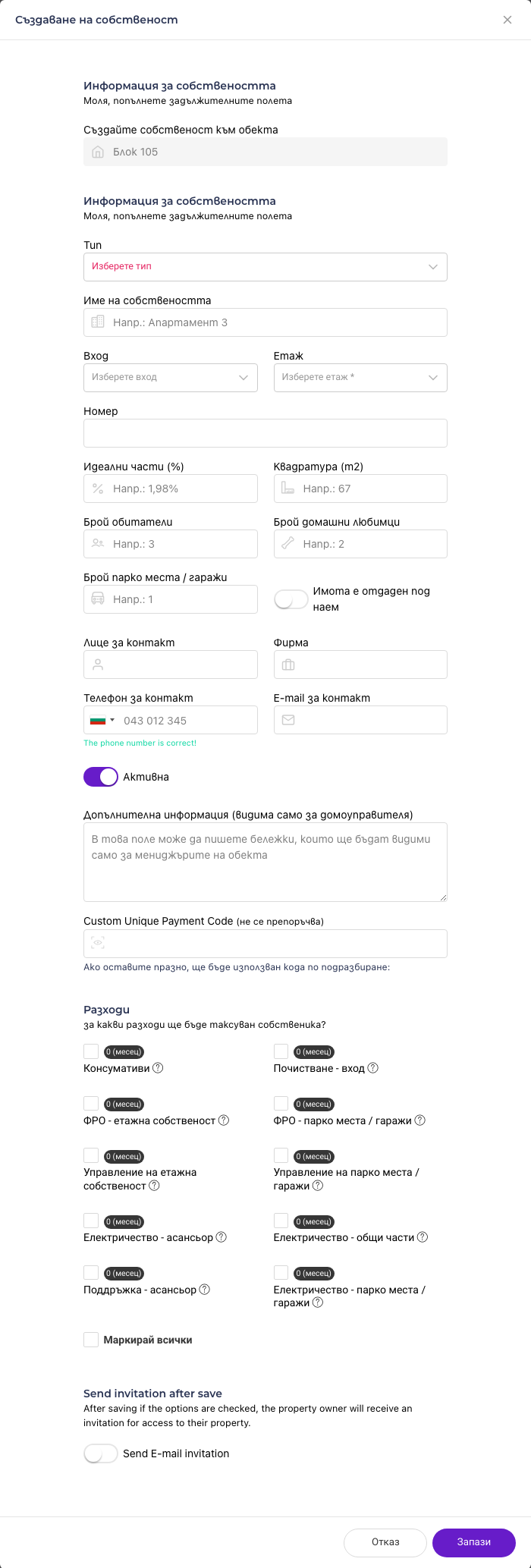Toggle the Активна switch off

101,777
